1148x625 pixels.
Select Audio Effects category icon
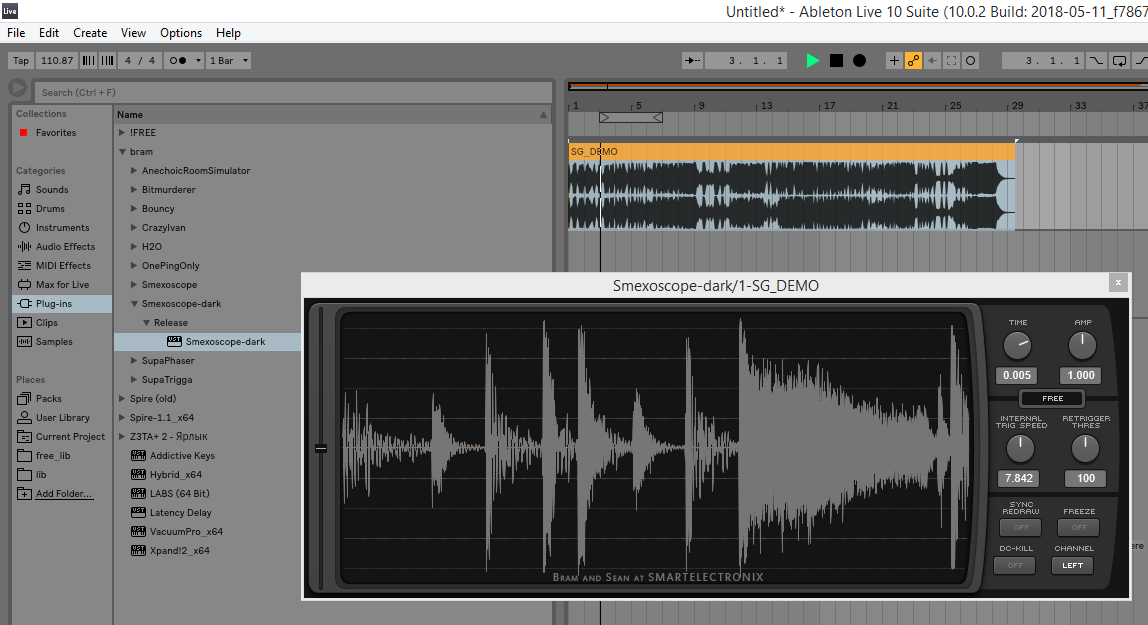point(24,247)
